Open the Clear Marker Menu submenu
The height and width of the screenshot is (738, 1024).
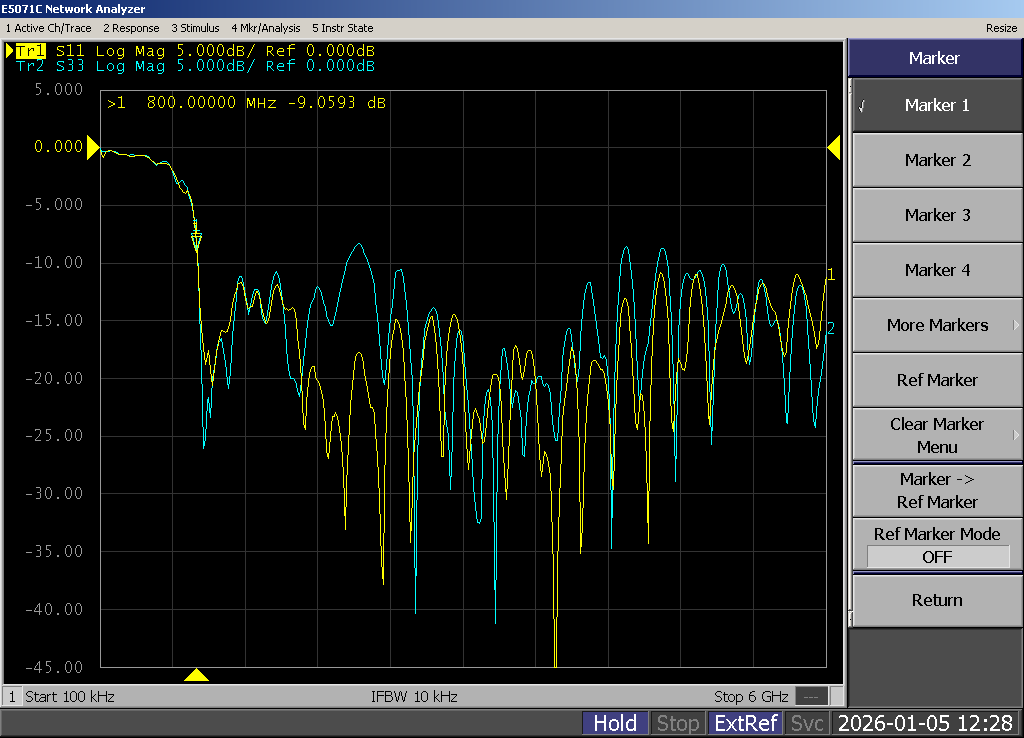click(x=936, y=435)
